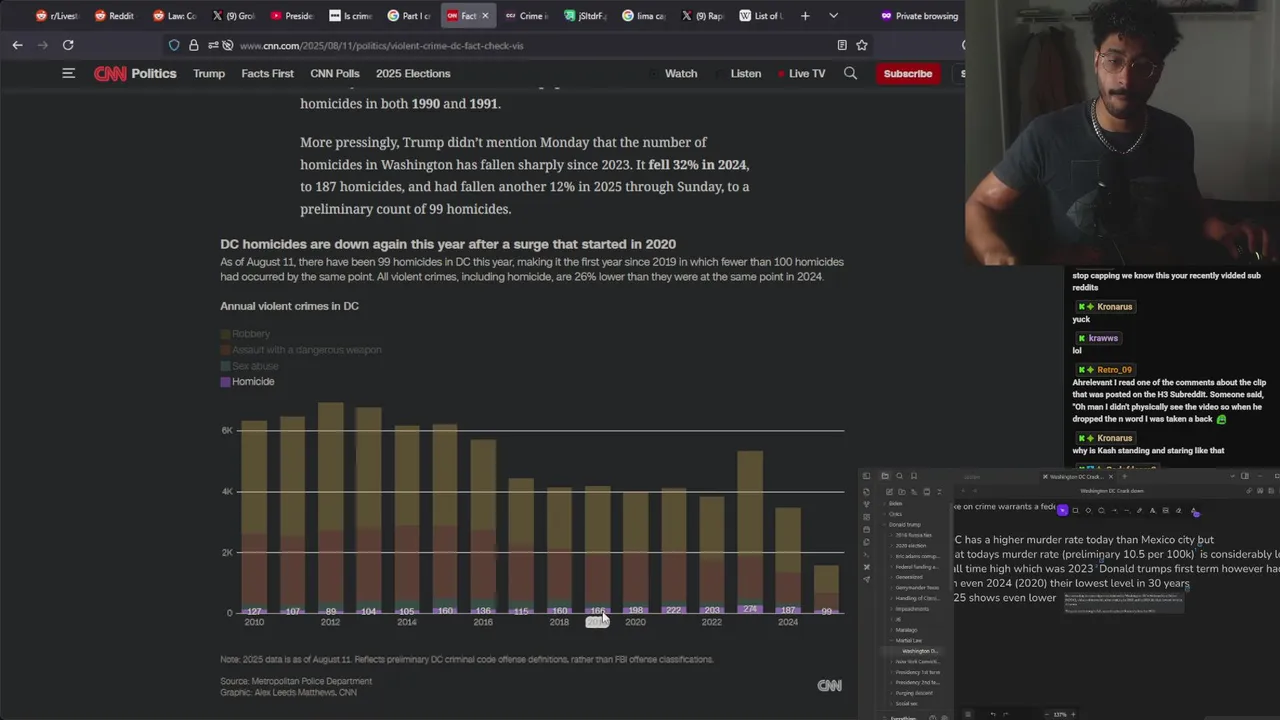Viewport: 1280px width, 720px height.
Task: Open CNN Polls nav link
Action: click(334, 73)
